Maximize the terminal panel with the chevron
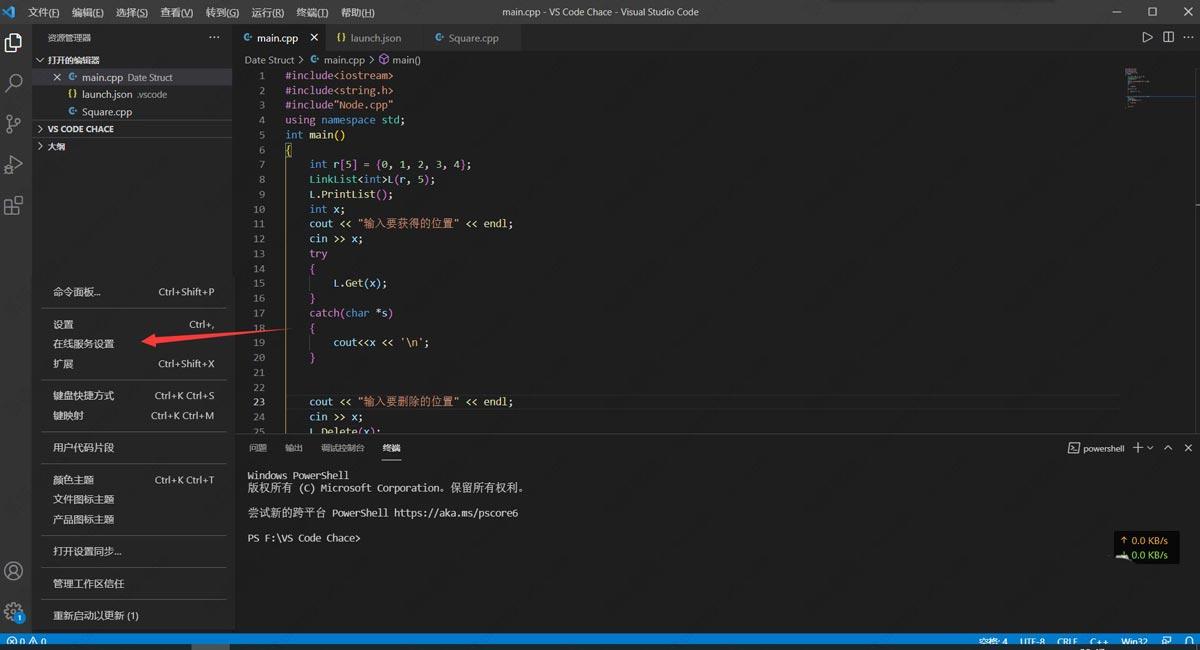Screen dimensions: 1200x650 pyautogui.click(x=1168, y=448)
